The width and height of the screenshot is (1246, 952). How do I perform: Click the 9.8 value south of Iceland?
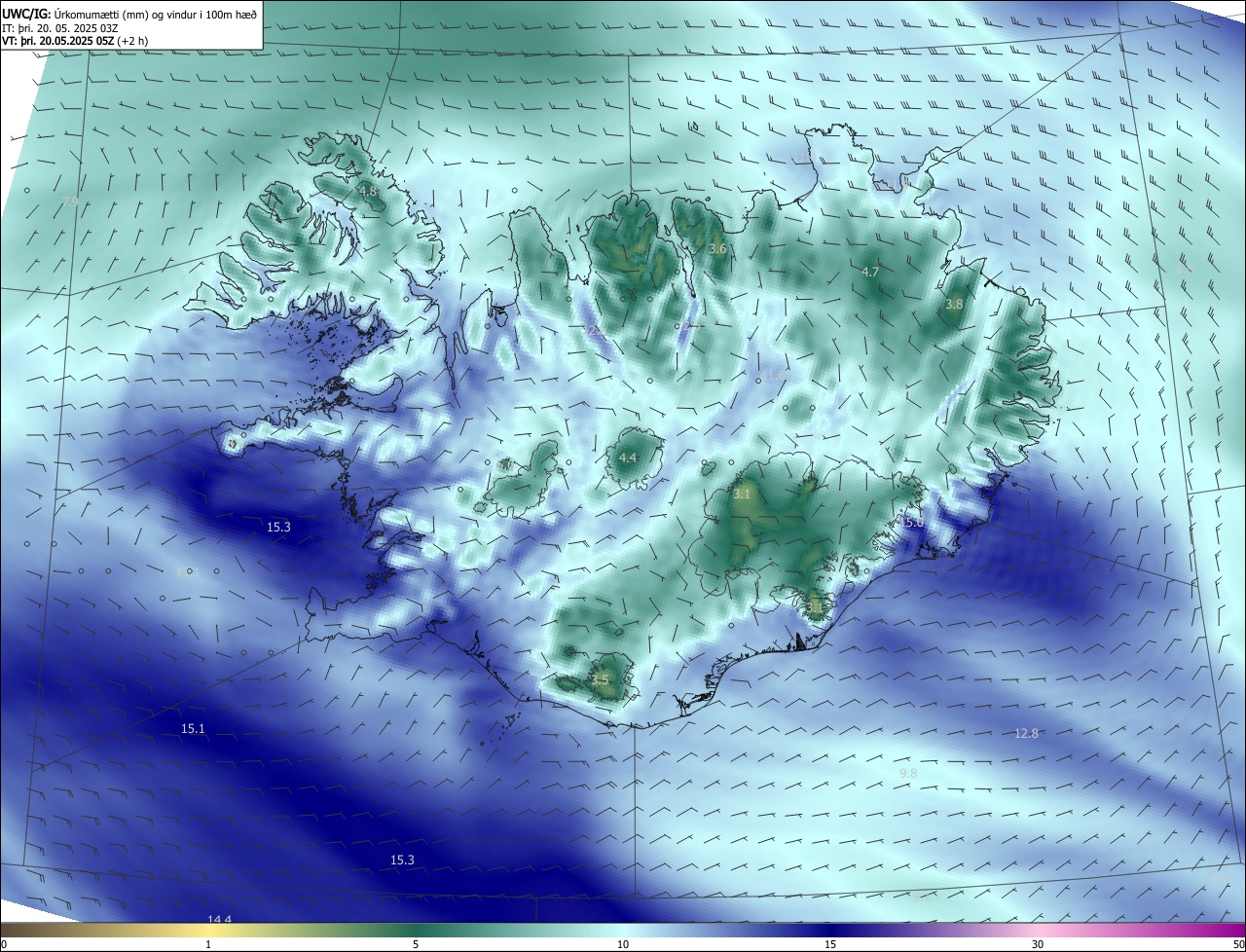(908, 773)
